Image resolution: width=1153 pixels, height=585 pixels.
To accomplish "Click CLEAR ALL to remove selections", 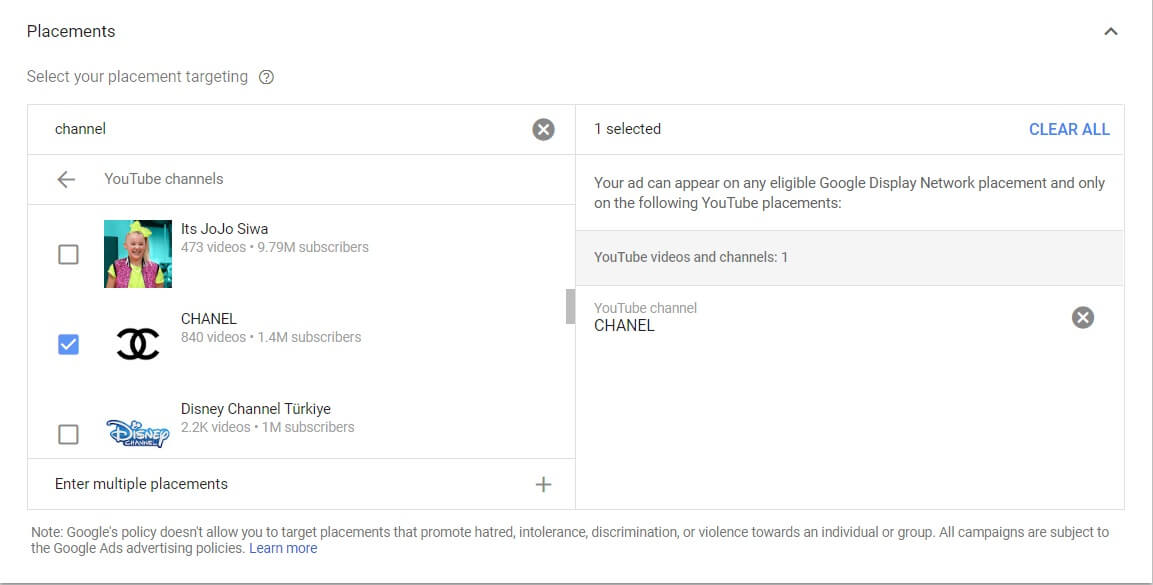I will (1069, 129).
